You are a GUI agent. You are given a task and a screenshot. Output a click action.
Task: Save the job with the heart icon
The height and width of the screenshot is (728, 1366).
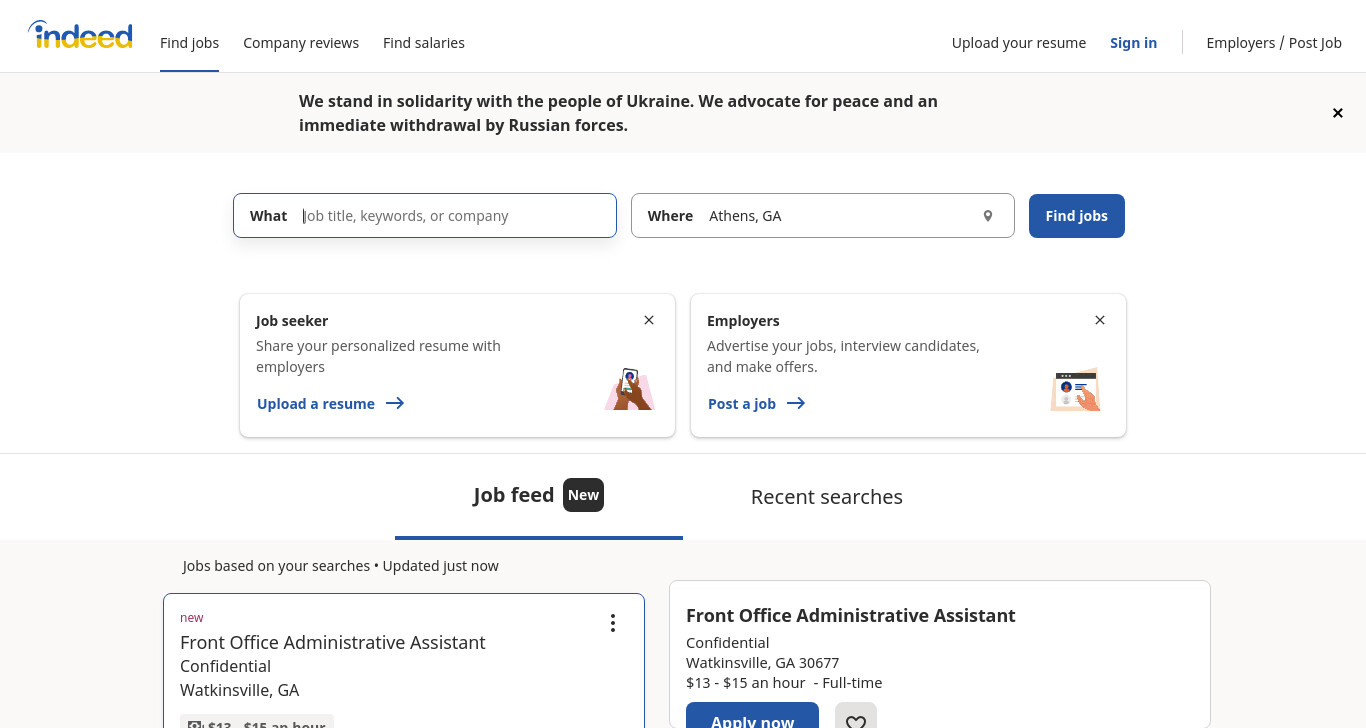pos(856,722)
